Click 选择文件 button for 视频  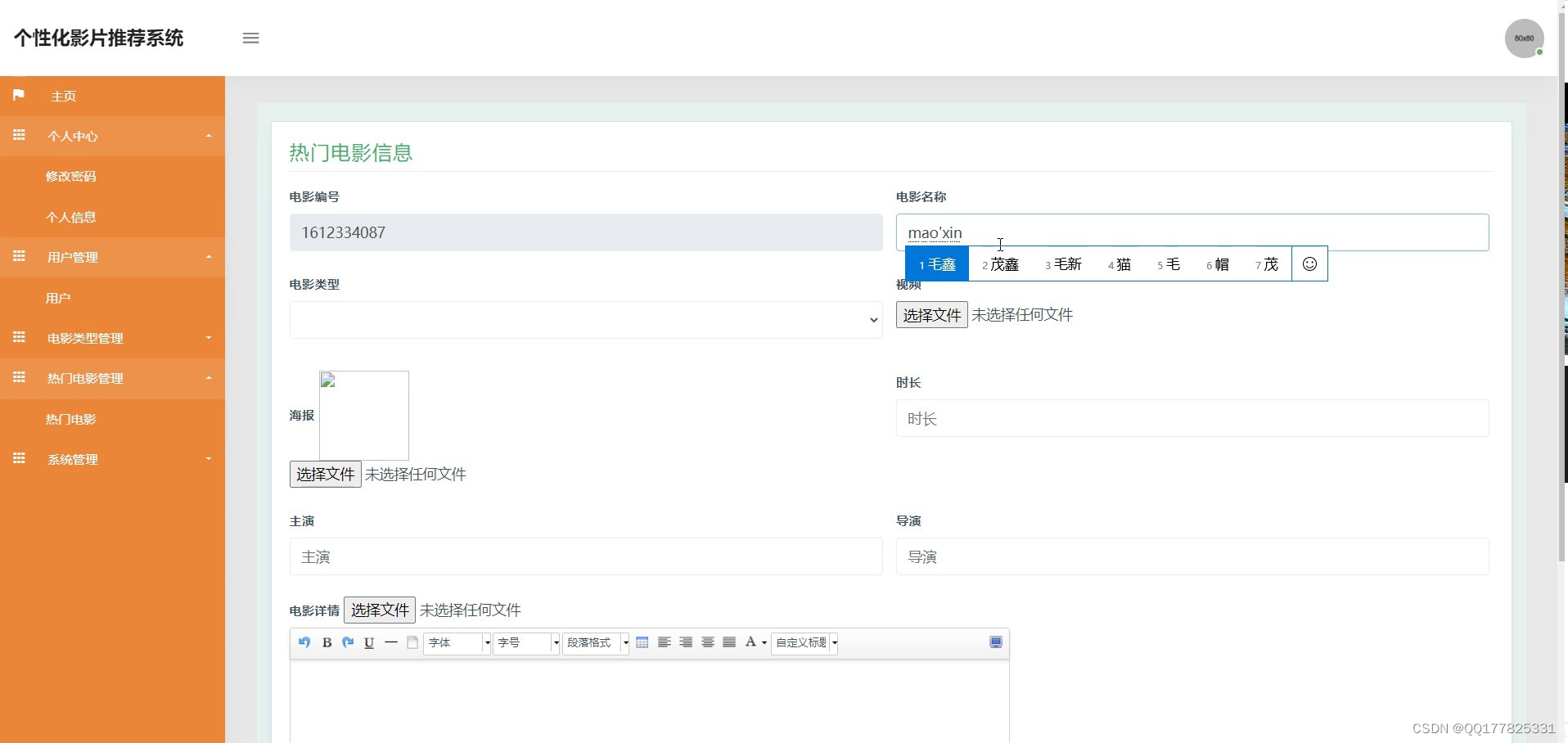coord(931,315)
